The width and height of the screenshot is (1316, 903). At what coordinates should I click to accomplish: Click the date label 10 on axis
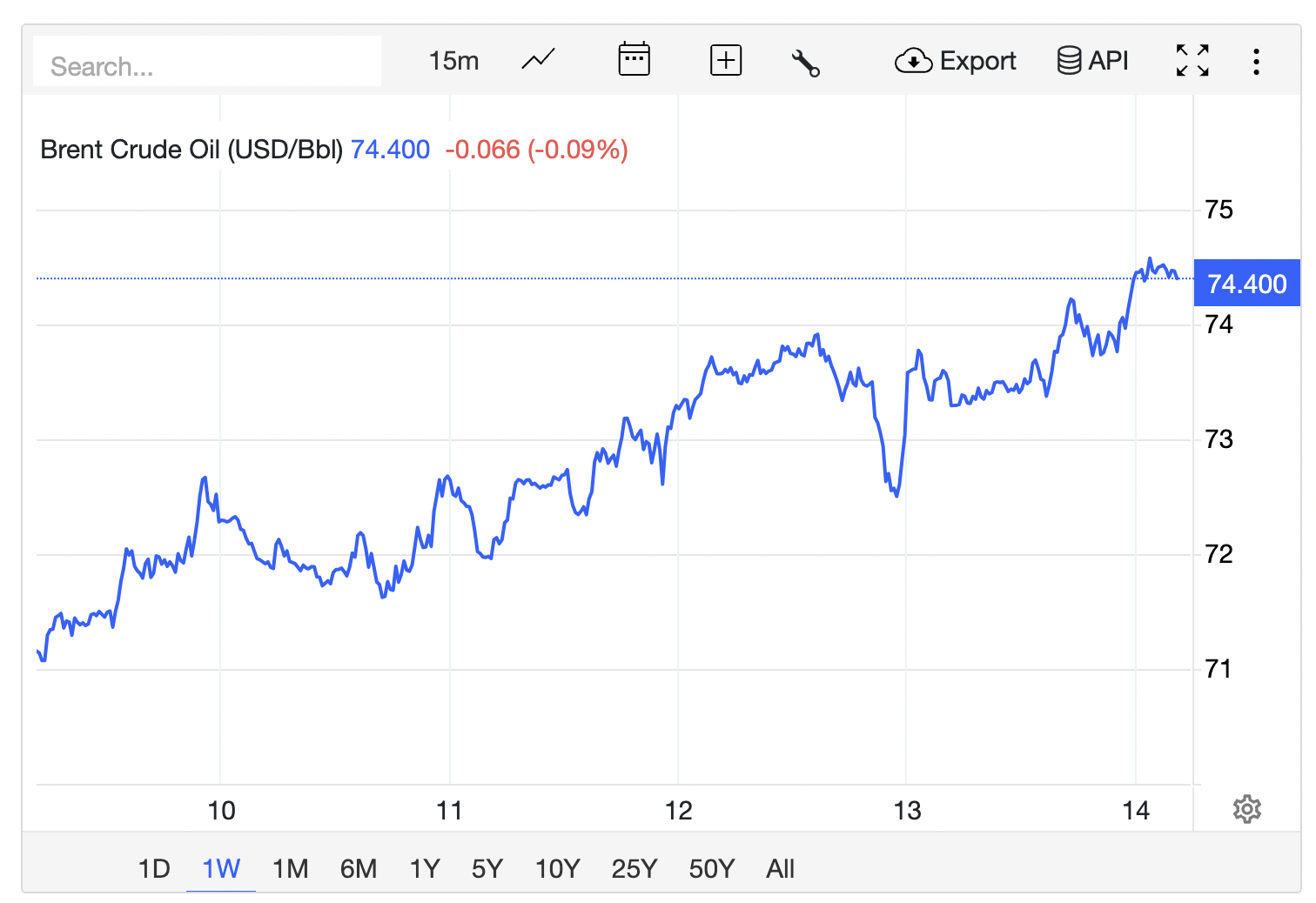(x=221, y=811)
